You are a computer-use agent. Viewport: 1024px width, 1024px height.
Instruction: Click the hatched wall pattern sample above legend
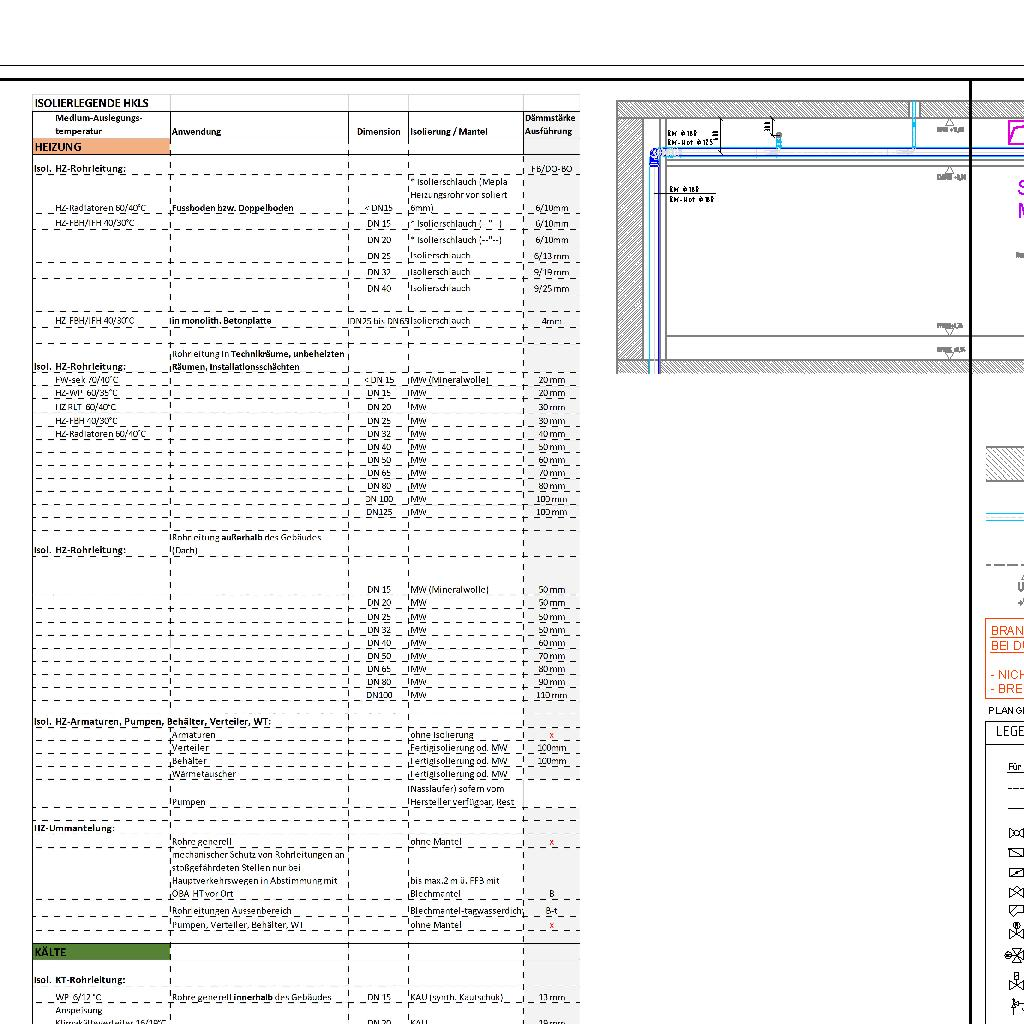1004,464
